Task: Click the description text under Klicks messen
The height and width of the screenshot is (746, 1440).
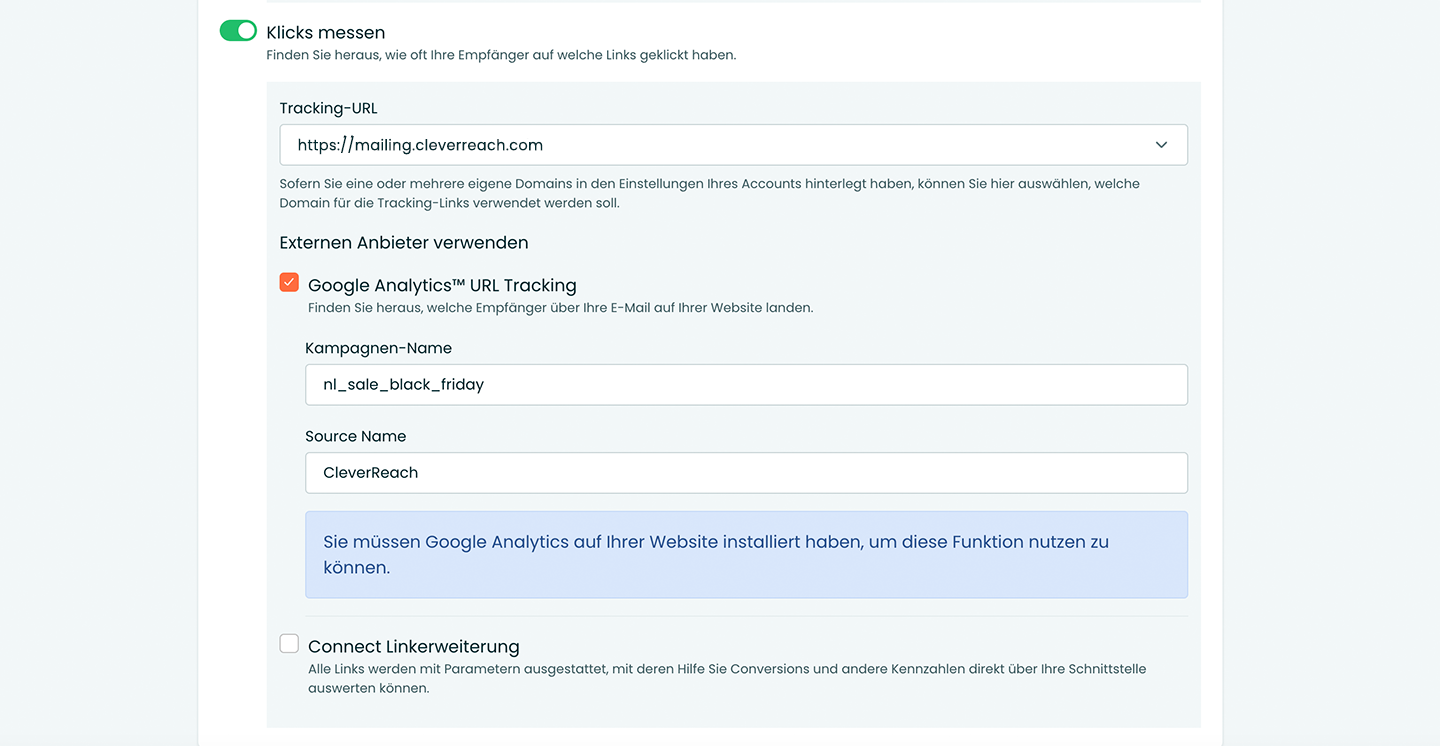Action: click(x=500, y=55)
